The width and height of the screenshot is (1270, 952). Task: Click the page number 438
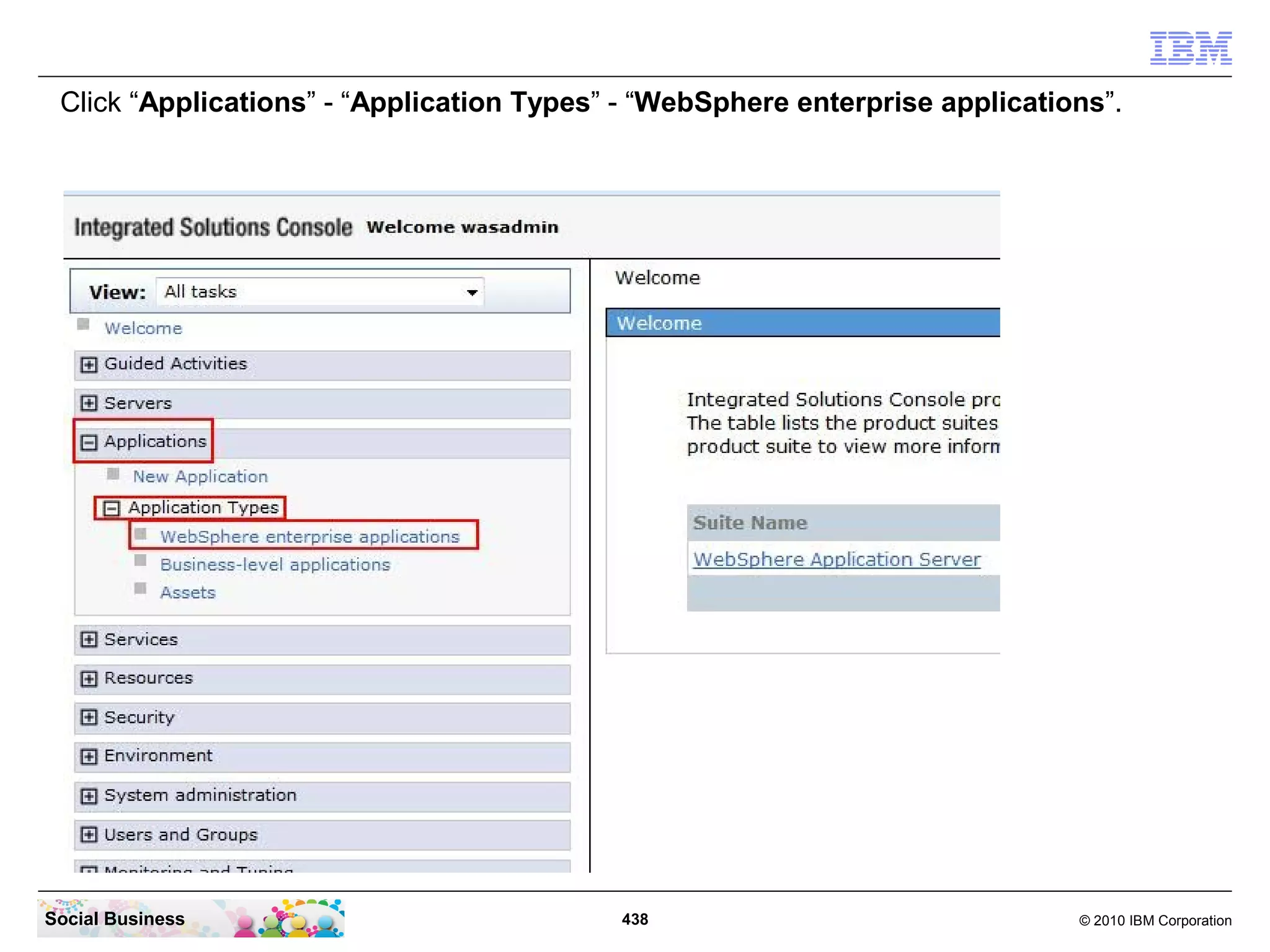tap(635, 920)
